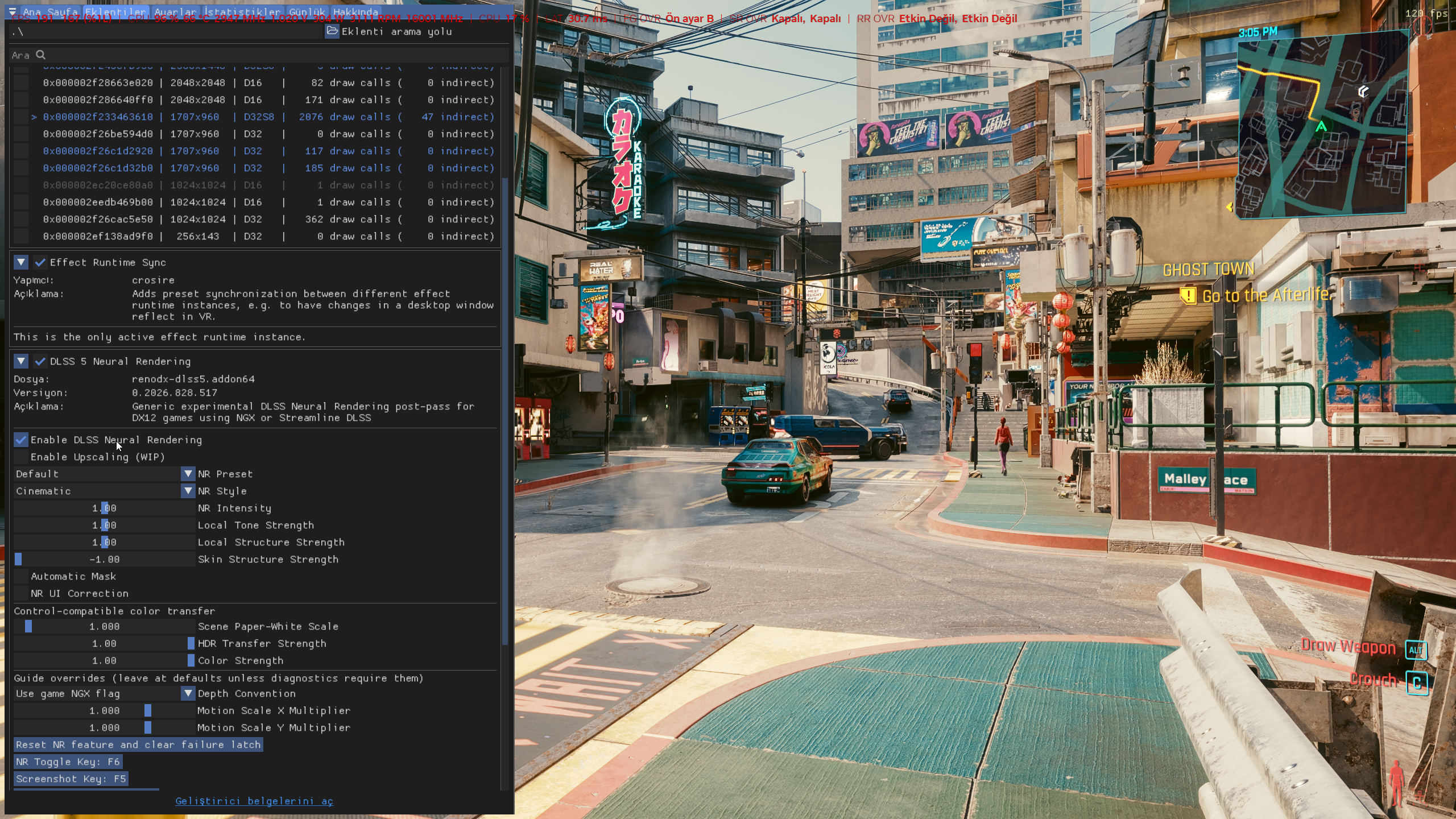The image size is (1456, 819).
Task: Click the Motion Scale Y Multiplier slider
Action: (x=105, y=727)
